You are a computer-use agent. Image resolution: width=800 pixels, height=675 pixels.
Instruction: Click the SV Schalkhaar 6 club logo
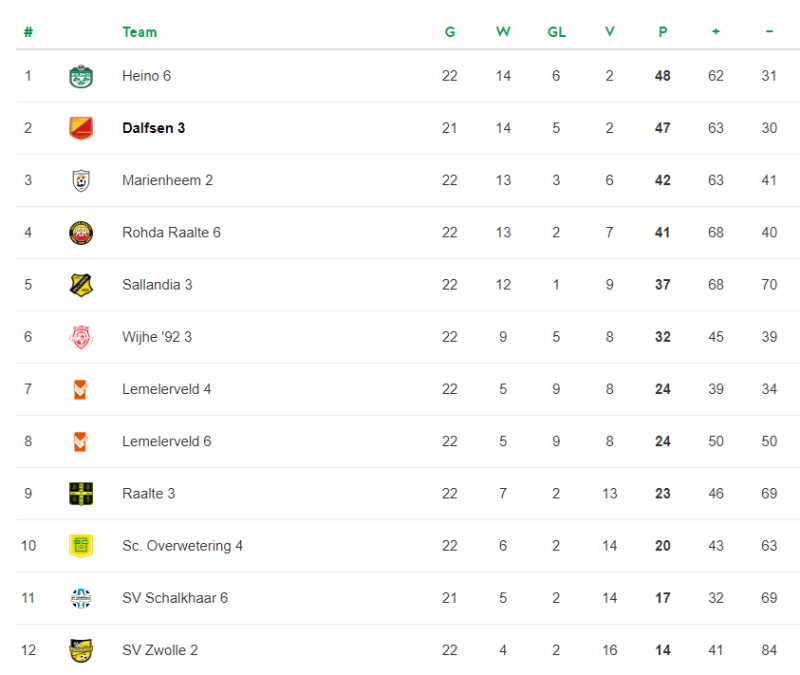81,598
